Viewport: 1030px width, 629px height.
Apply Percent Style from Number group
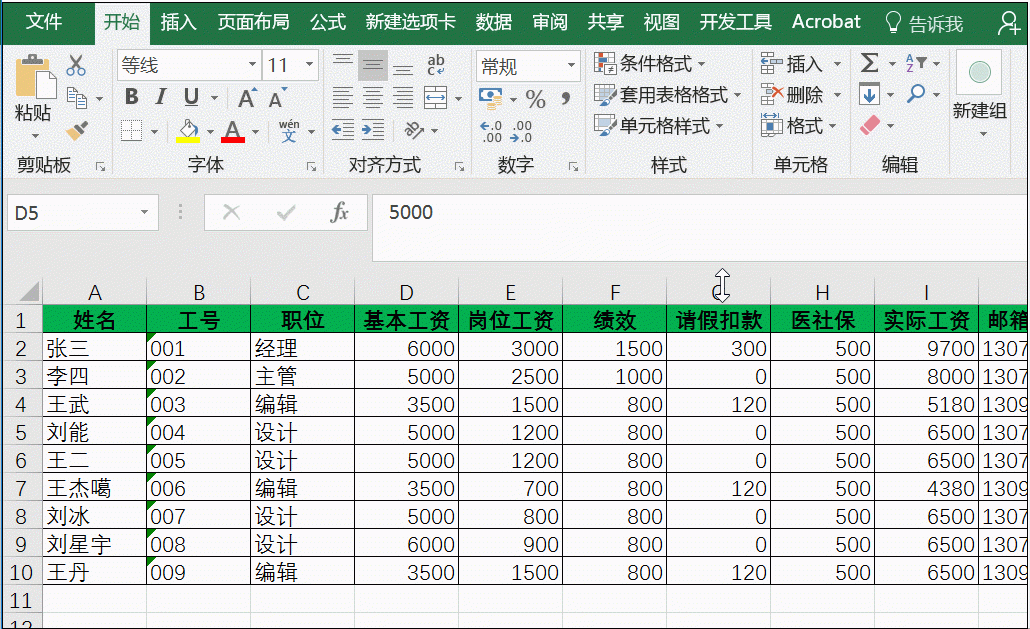pos(536,98)
